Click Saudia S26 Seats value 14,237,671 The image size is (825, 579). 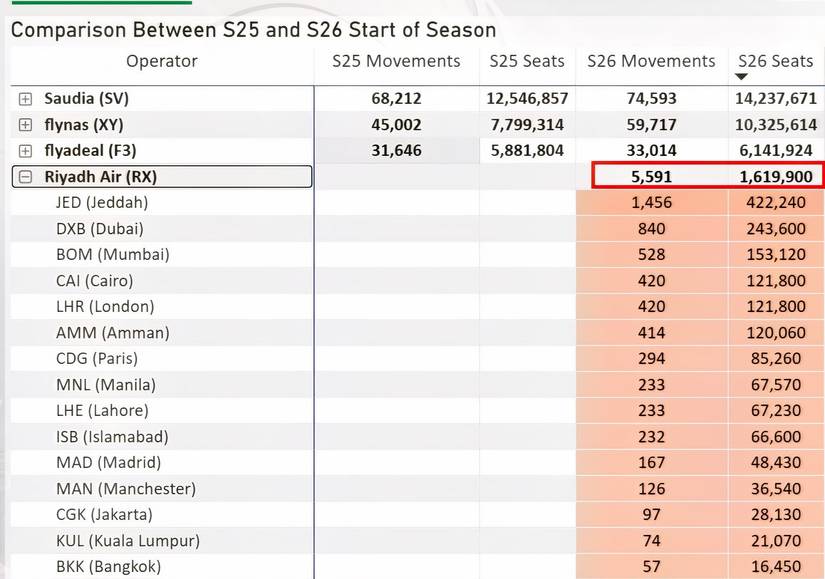777,99
